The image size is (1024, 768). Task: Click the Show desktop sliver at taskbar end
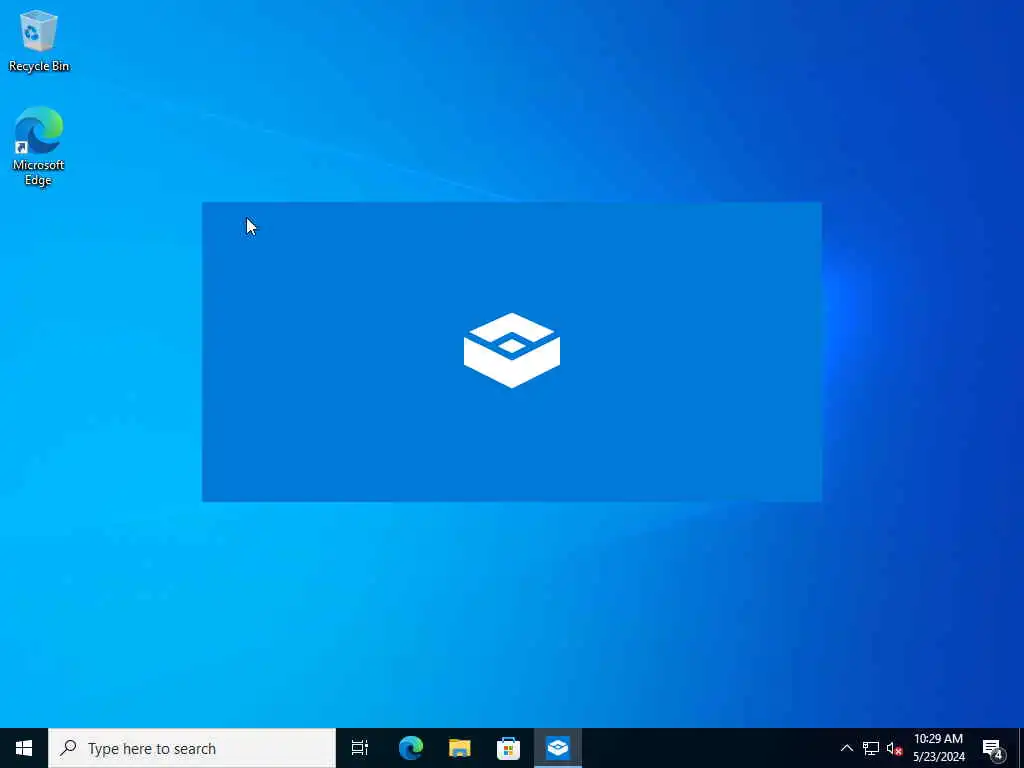[x=1021, y=748]
